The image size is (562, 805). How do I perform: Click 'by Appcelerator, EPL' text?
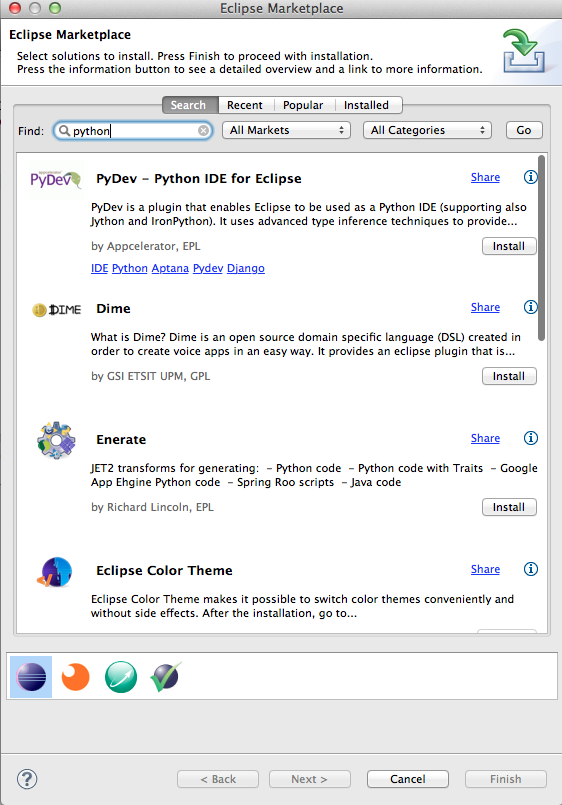[x=146, y=246]
